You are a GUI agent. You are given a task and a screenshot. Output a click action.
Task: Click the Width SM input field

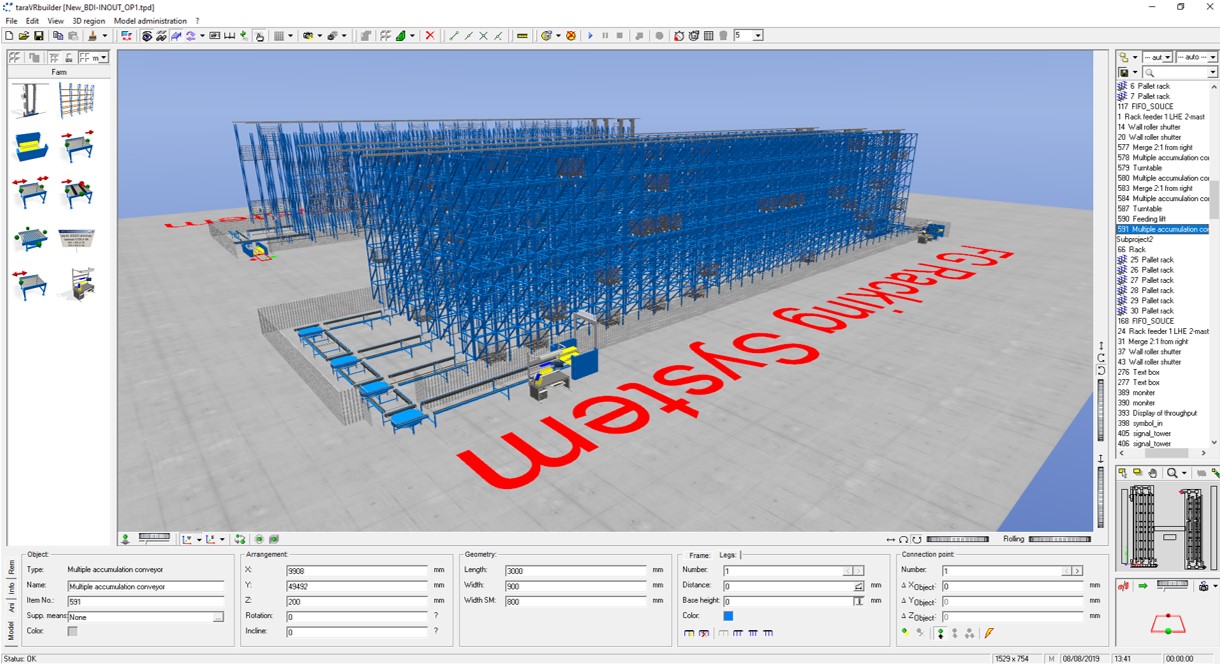pos(576,602)
